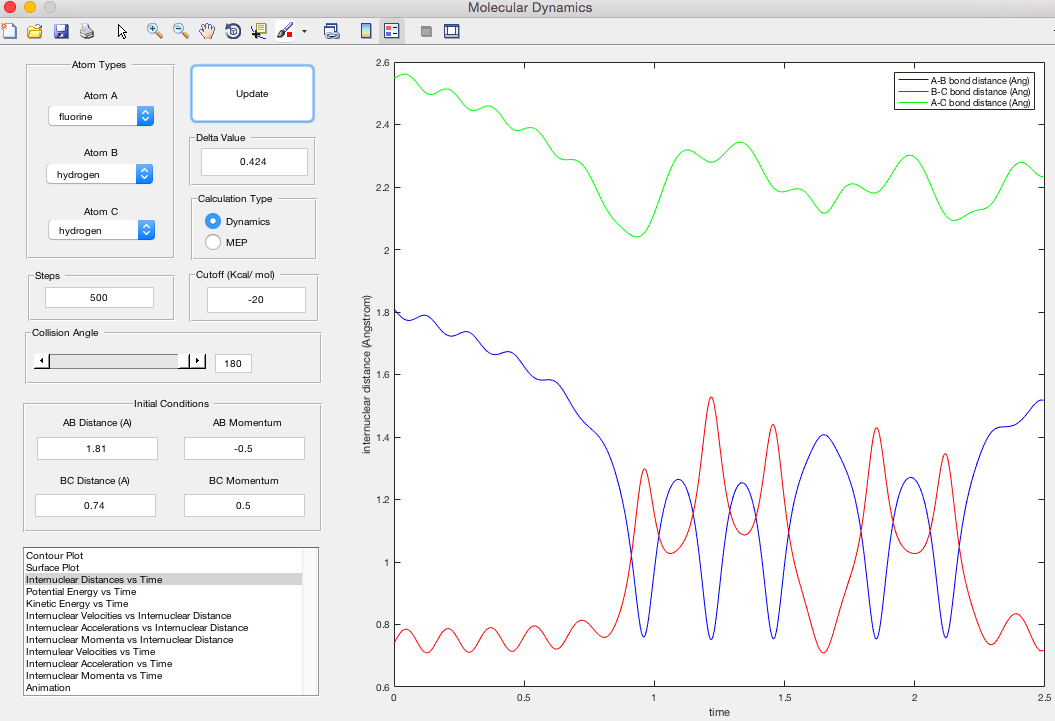The height and width of the screenshot is (721, 1055).
Task: Select the Dynamics calculation type
Action: (x=212, y=221)
